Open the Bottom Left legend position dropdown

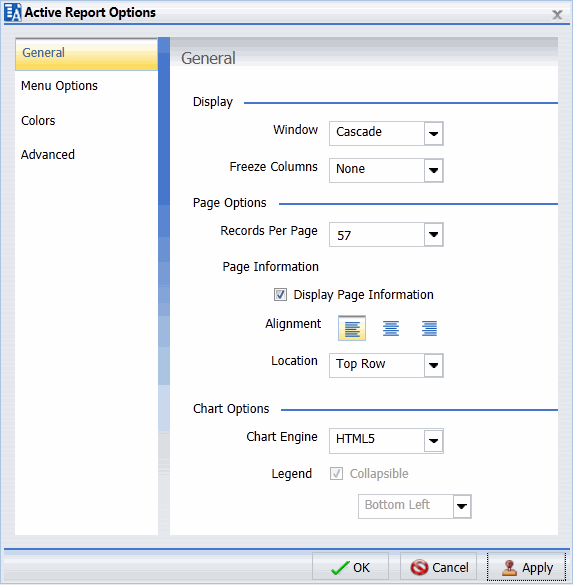point(462,506)
